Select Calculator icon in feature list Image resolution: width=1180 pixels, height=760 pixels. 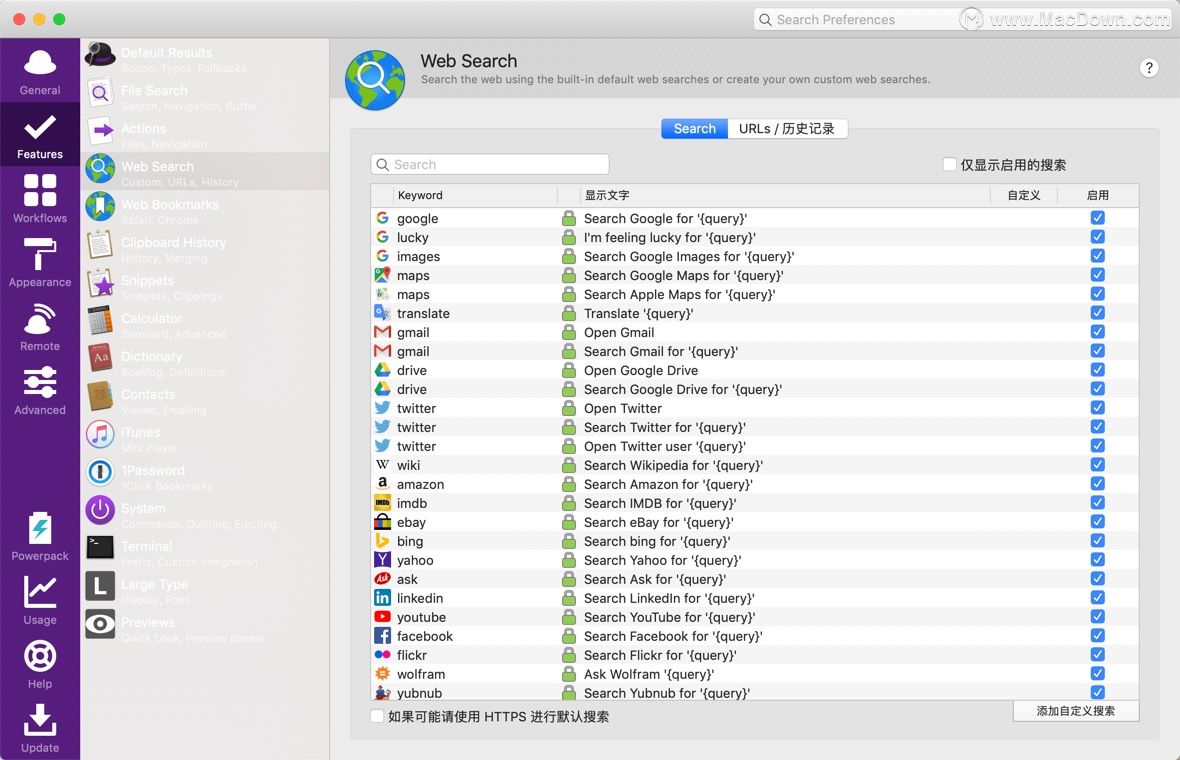[x=100, y=321]
